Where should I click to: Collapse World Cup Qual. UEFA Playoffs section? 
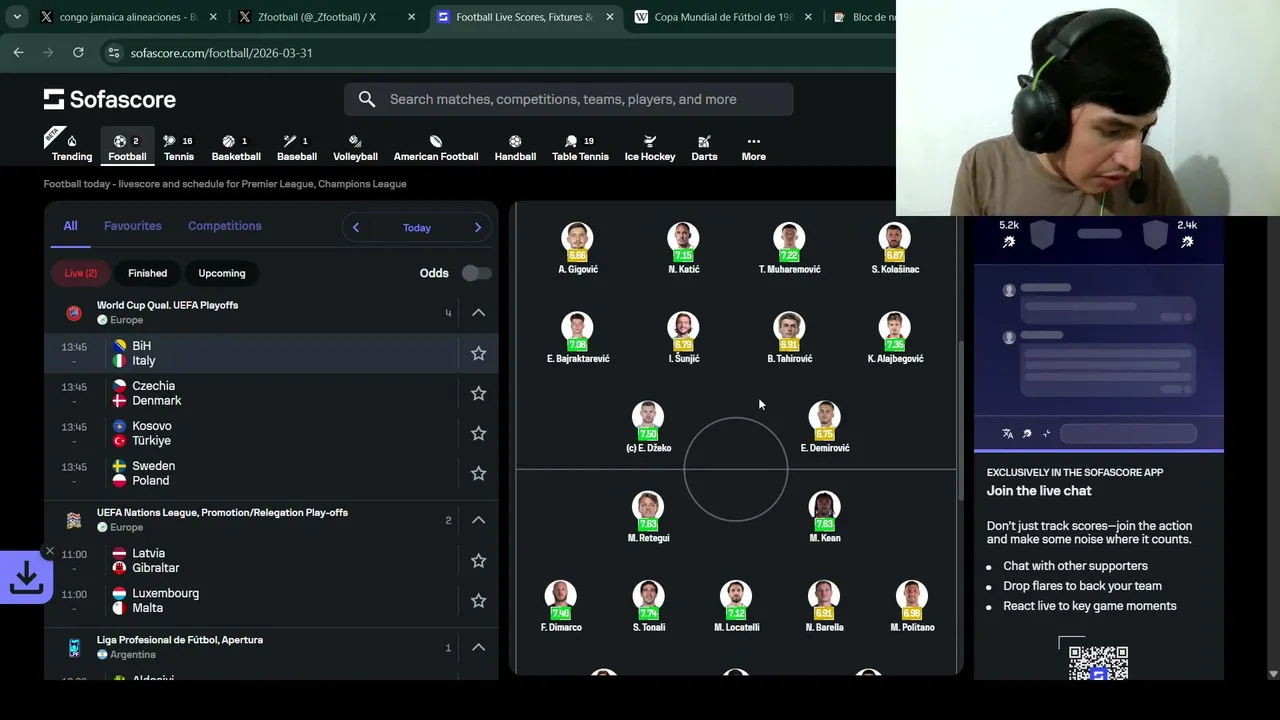click(x=478, y=312)
